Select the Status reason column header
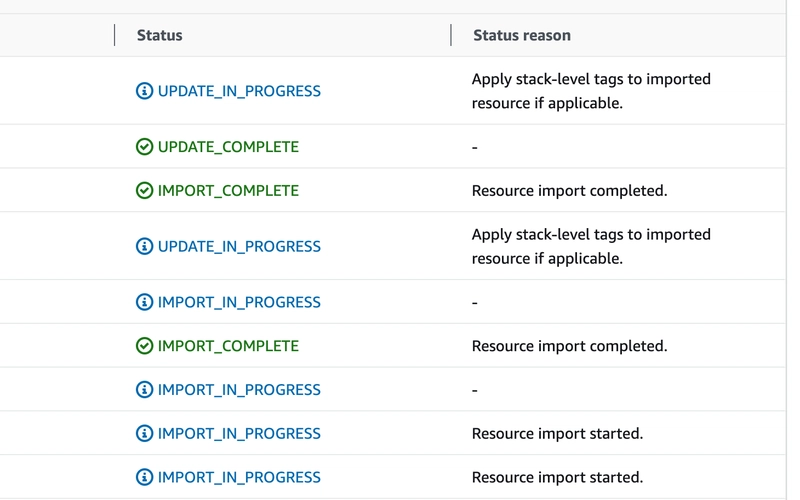The image size is (800, 500). (x=522, y=35)
